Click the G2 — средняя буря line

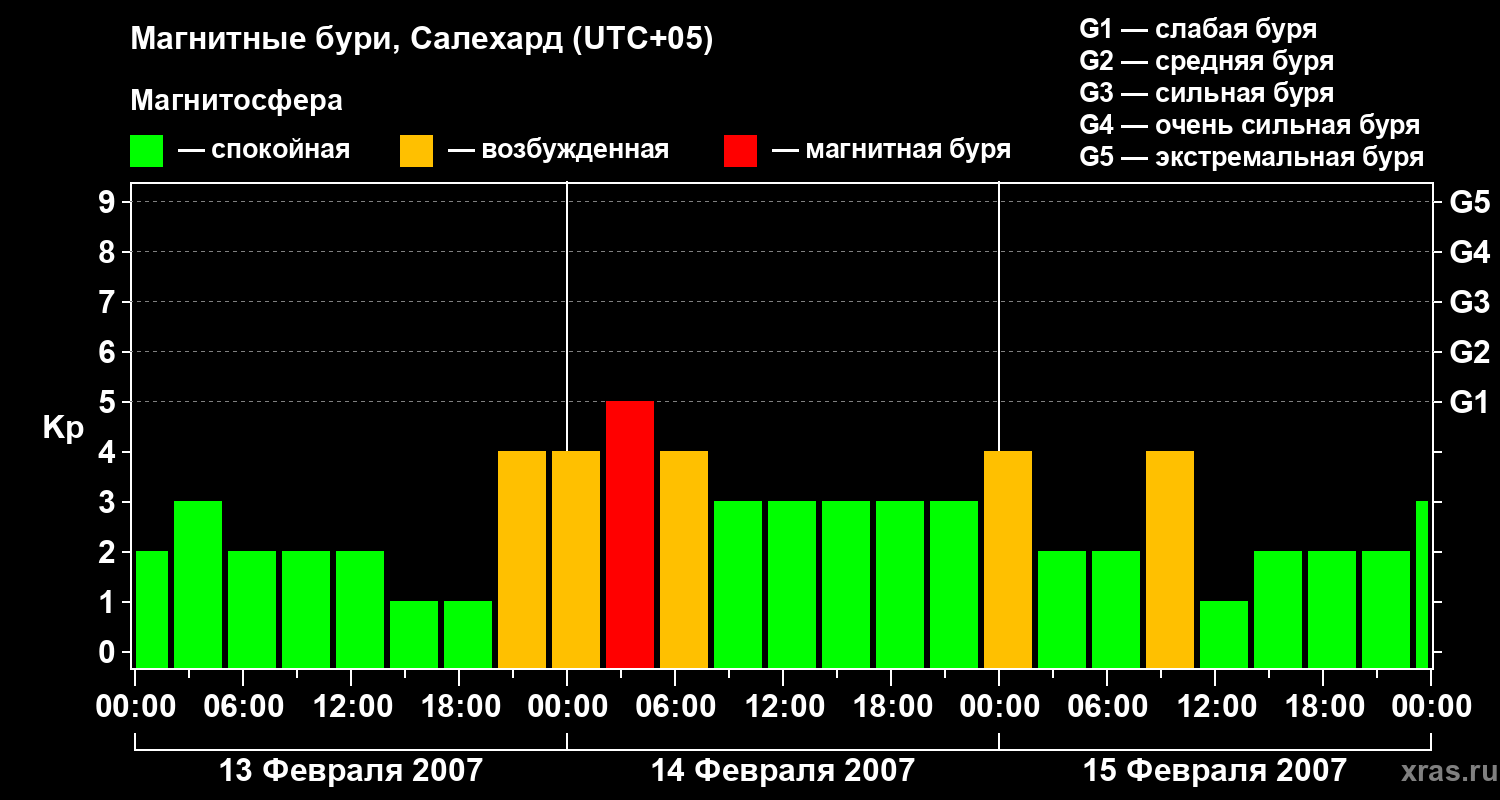(1206, 61)
